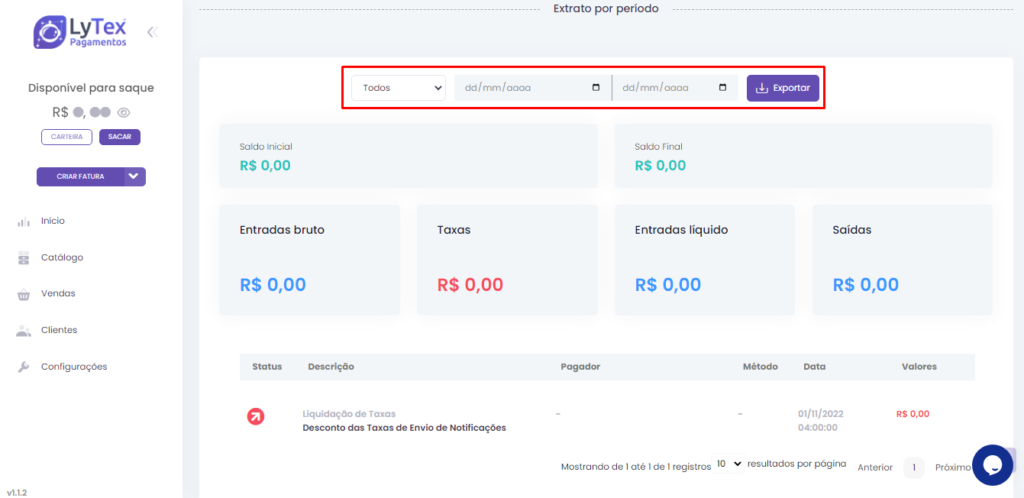Click the Início bar chart icon
1024x498 pixels.
coord(24,221)
